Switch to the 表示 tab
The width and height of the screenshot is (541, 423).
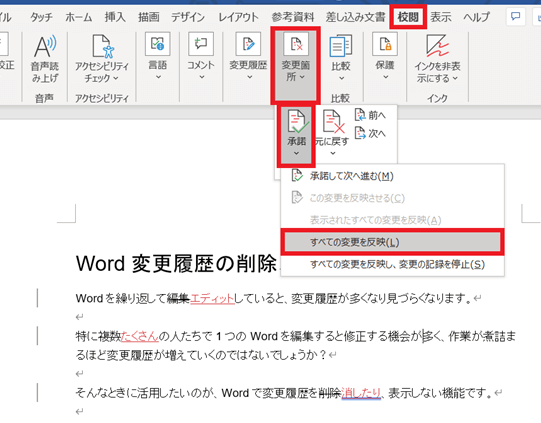pyautogui.click(x=440, y=17)
